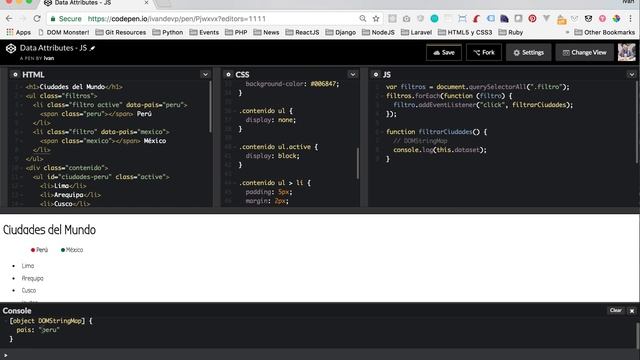Clear the console output
Viewport: 640px width, 360px height.
(x=616, y=311)
